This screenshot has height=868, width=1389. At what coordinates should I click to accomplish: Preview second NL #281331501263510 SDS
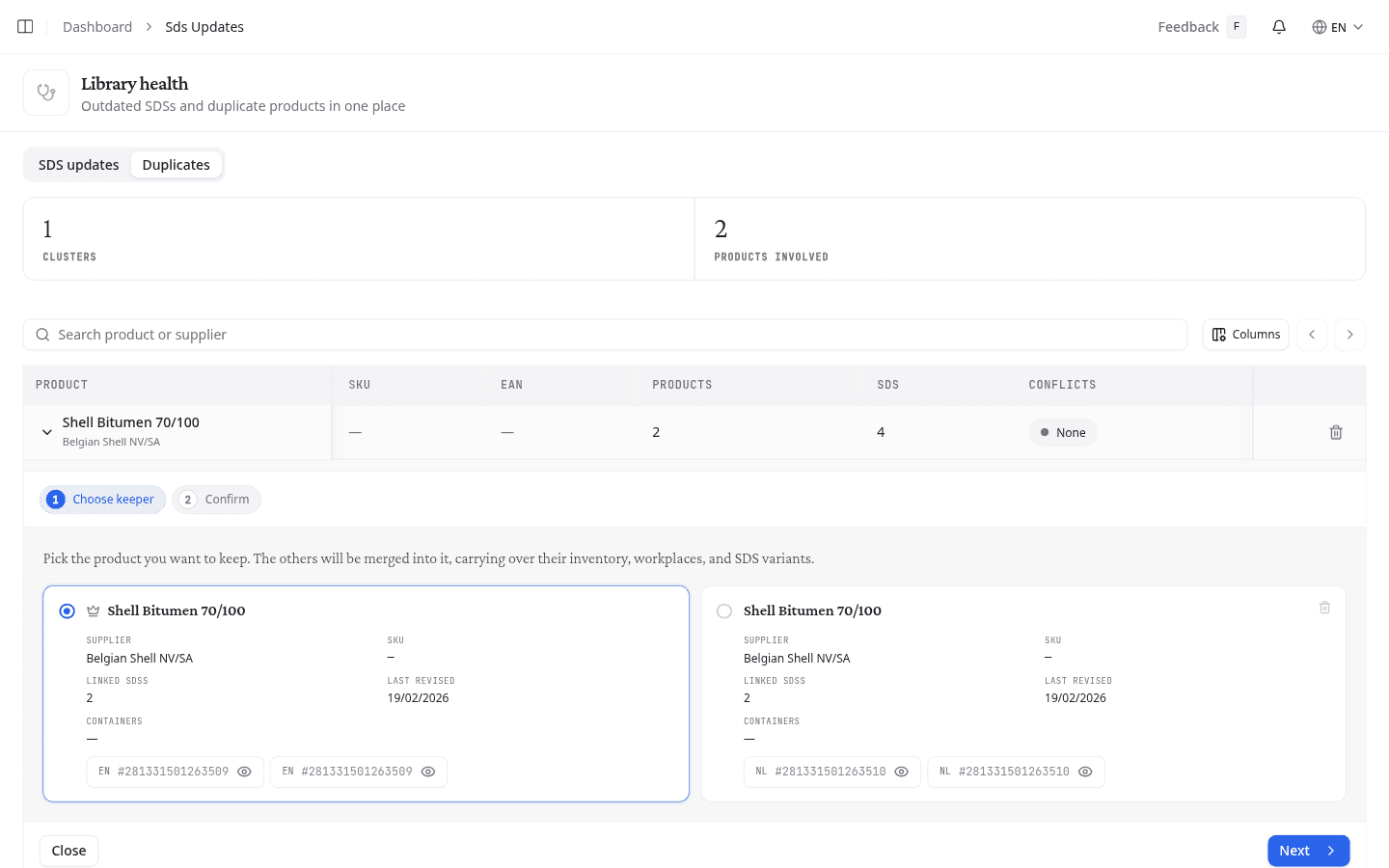click(1085, 772)
